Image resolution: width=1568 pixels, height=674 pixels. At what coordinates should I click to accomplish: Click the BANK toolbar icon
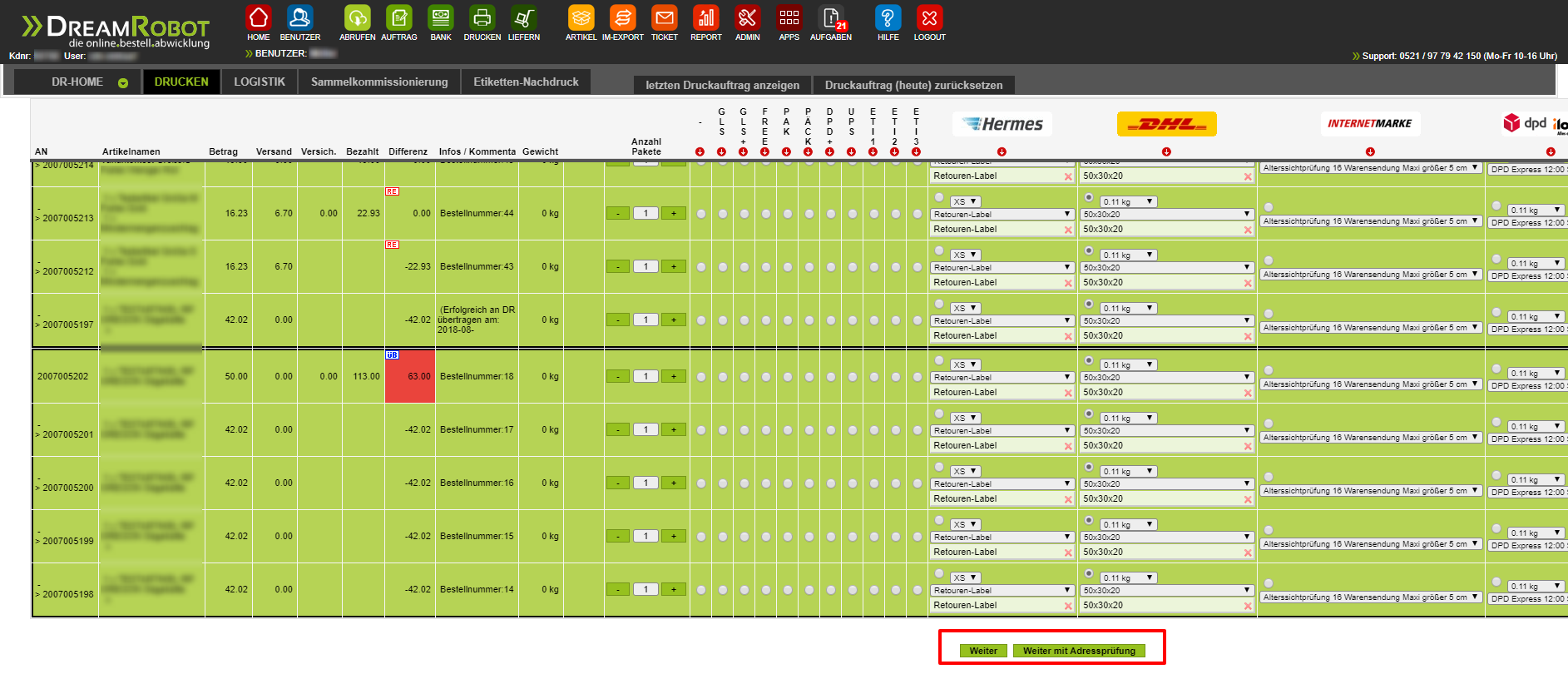coord(441,17)
